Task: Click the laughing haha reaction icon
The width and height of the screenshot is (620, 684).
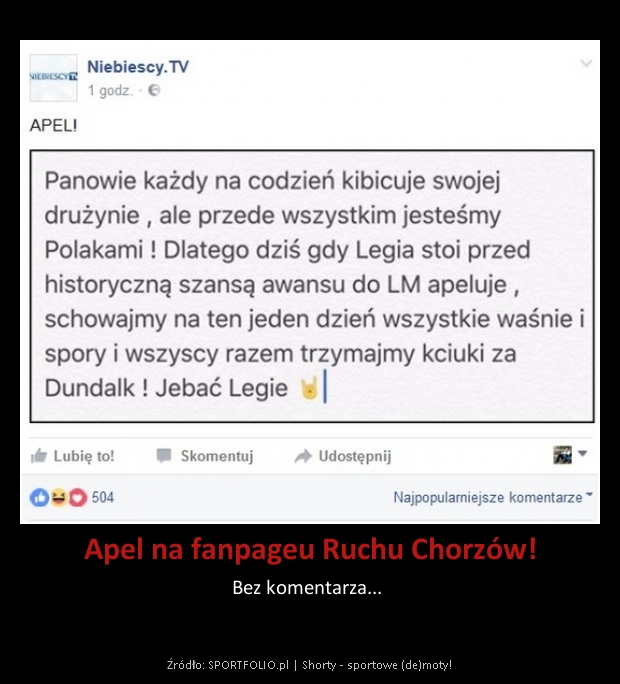Action: (58, 497)
